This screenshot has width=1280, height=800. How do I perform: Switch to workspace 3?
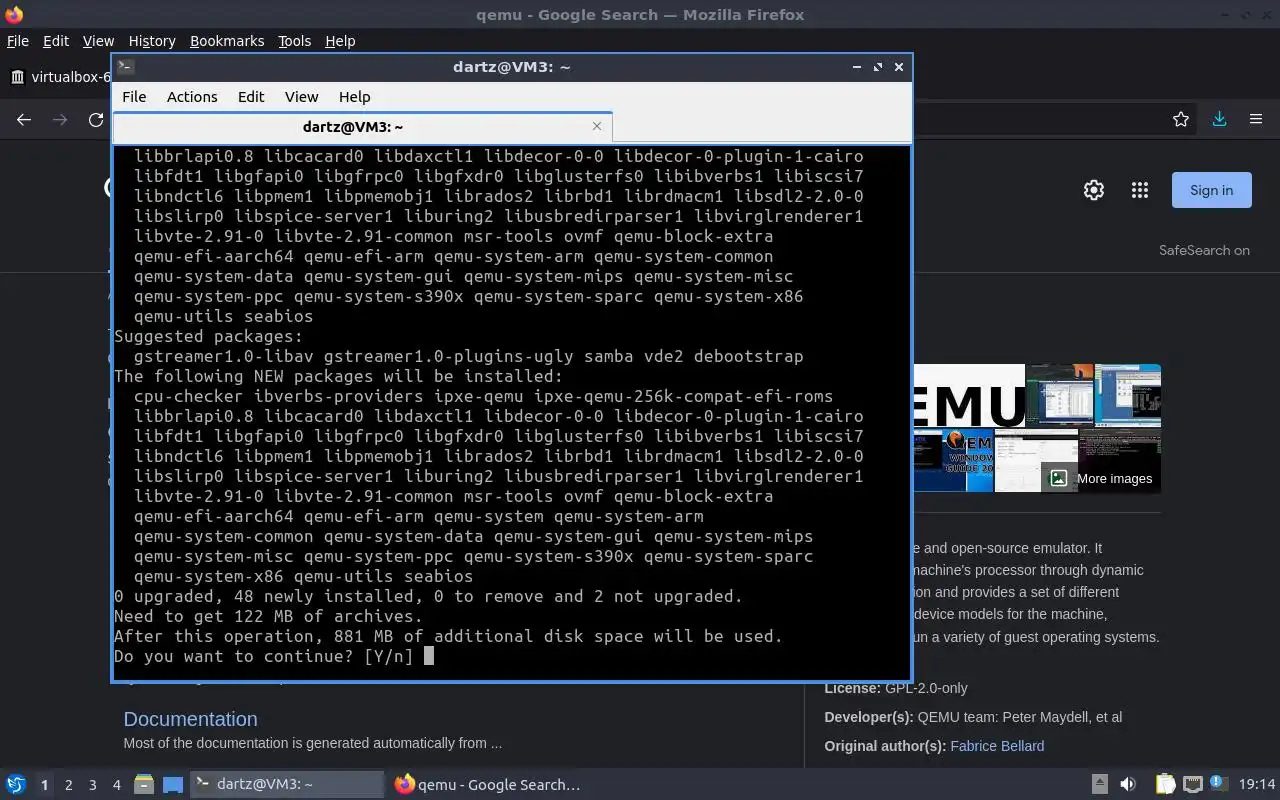tap(92, 785)
